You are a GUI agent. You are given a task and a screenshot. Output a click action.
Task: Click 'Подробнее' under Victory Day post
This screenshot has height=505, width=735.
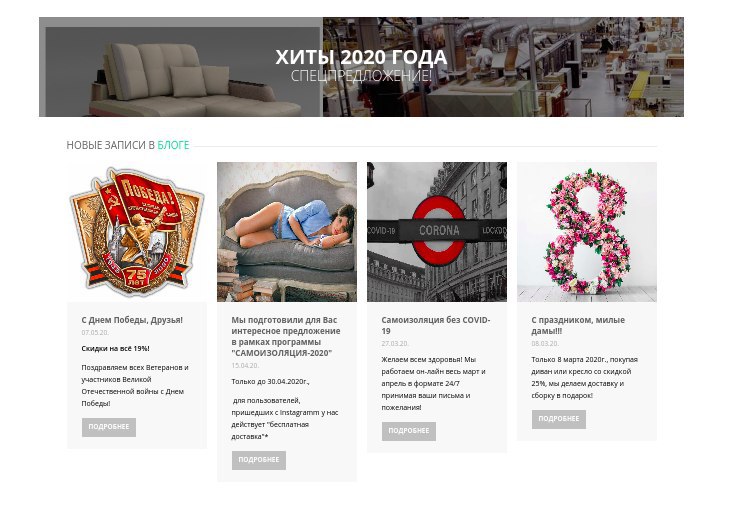109,427
